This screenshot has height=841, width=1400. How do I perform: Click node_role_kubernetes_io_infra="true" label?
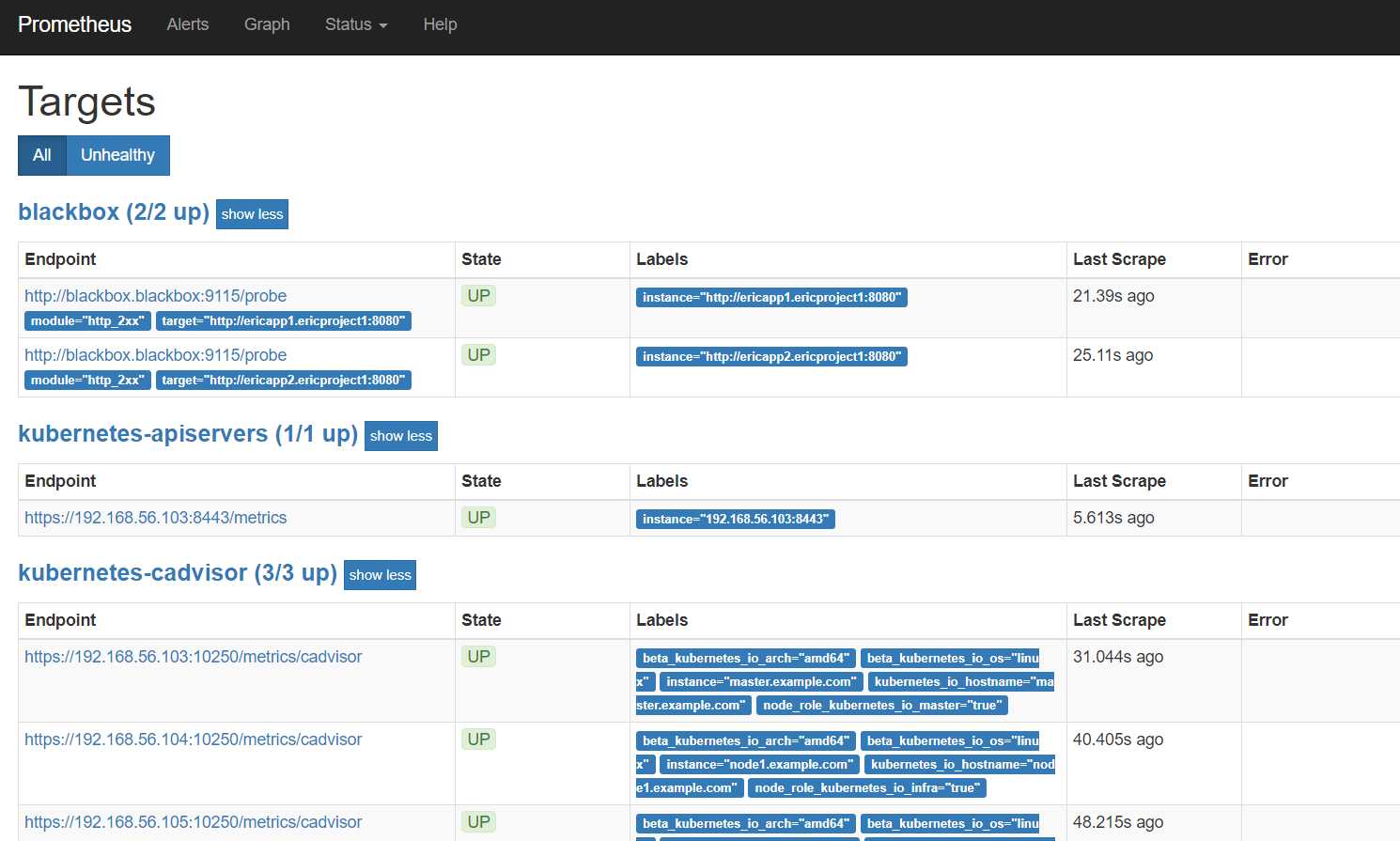coord(867,788)
